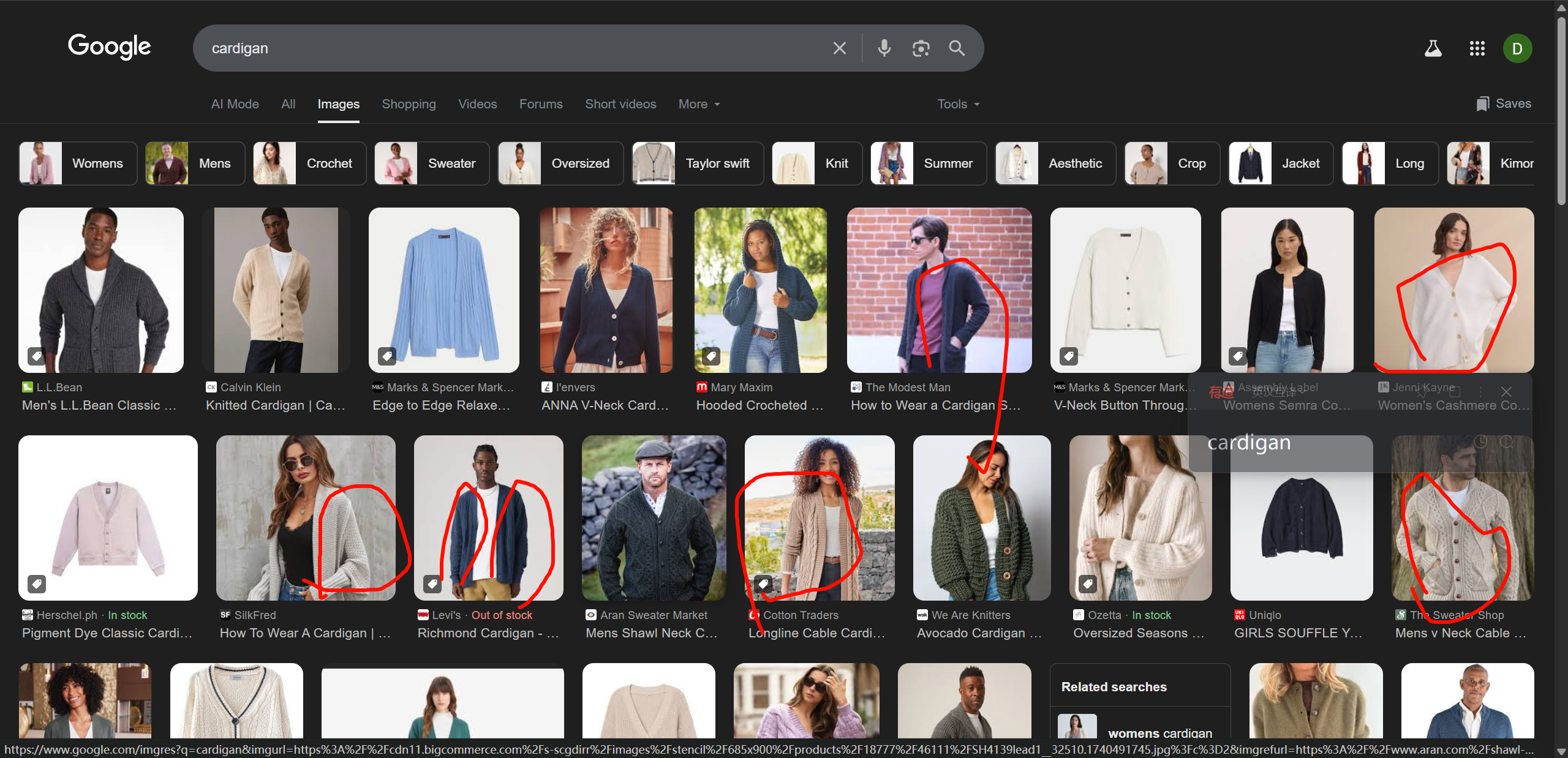1568x758 pixels.
Task: Click the product tag on the Ozetta image
Action: coord(1088,584)
